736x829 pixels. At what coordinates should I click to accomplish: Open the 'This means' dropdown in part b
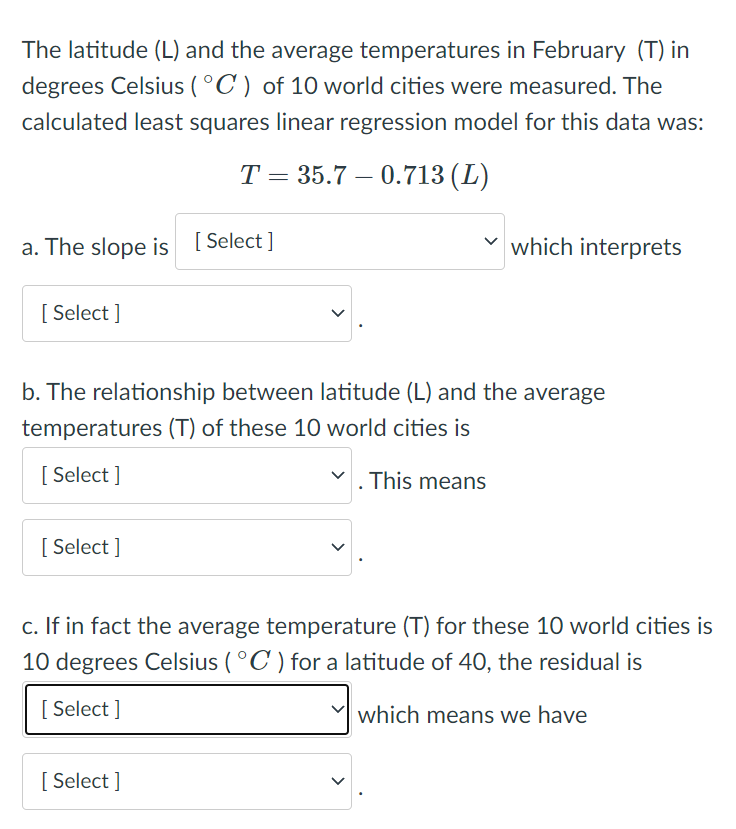(x=186, y=547)
